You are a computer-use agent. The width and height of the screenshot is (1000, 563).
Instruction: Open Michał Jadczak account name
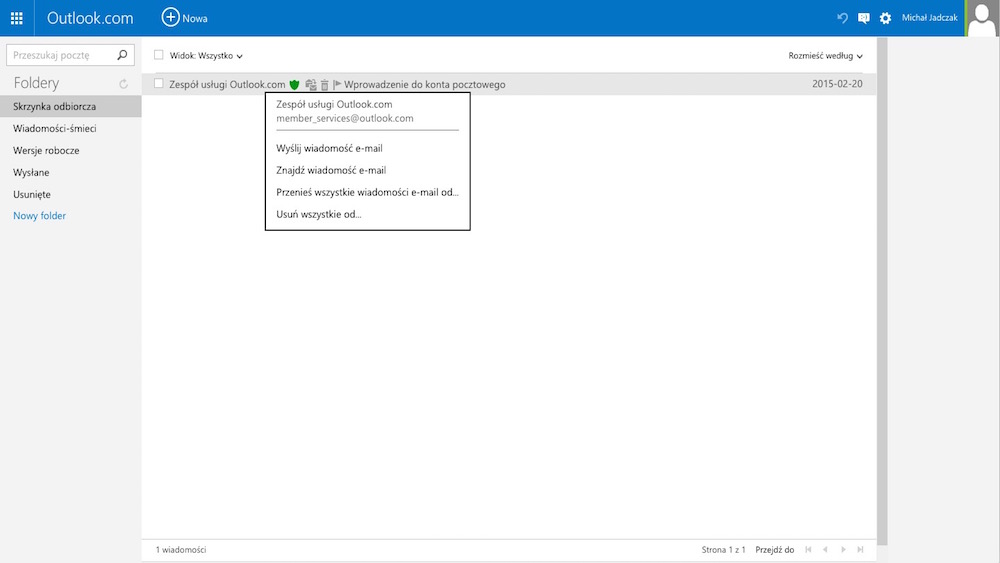click(x=929, y=18)
